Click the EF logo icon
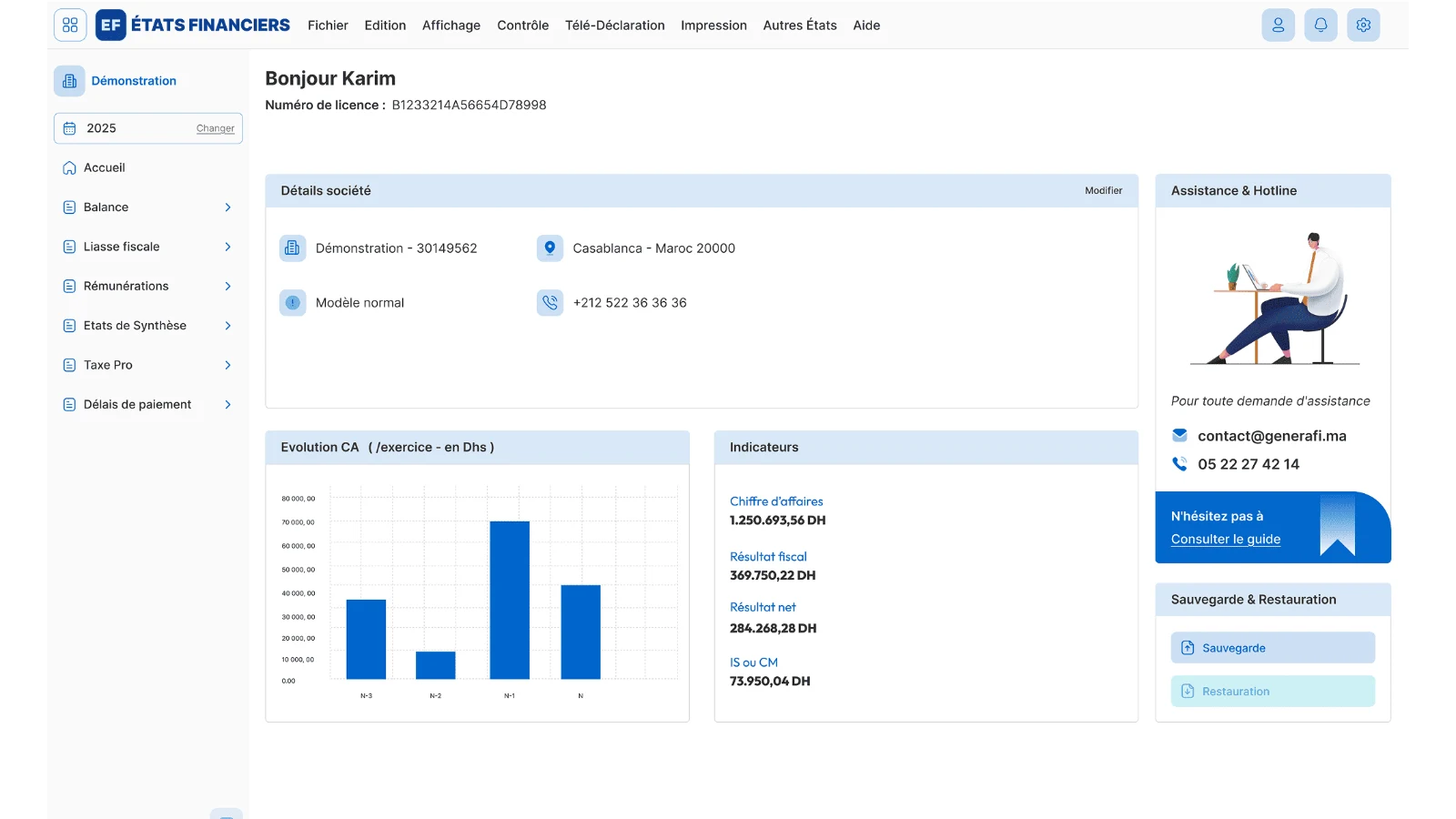This screenshot has width=1456, height=819. (110, 25)
